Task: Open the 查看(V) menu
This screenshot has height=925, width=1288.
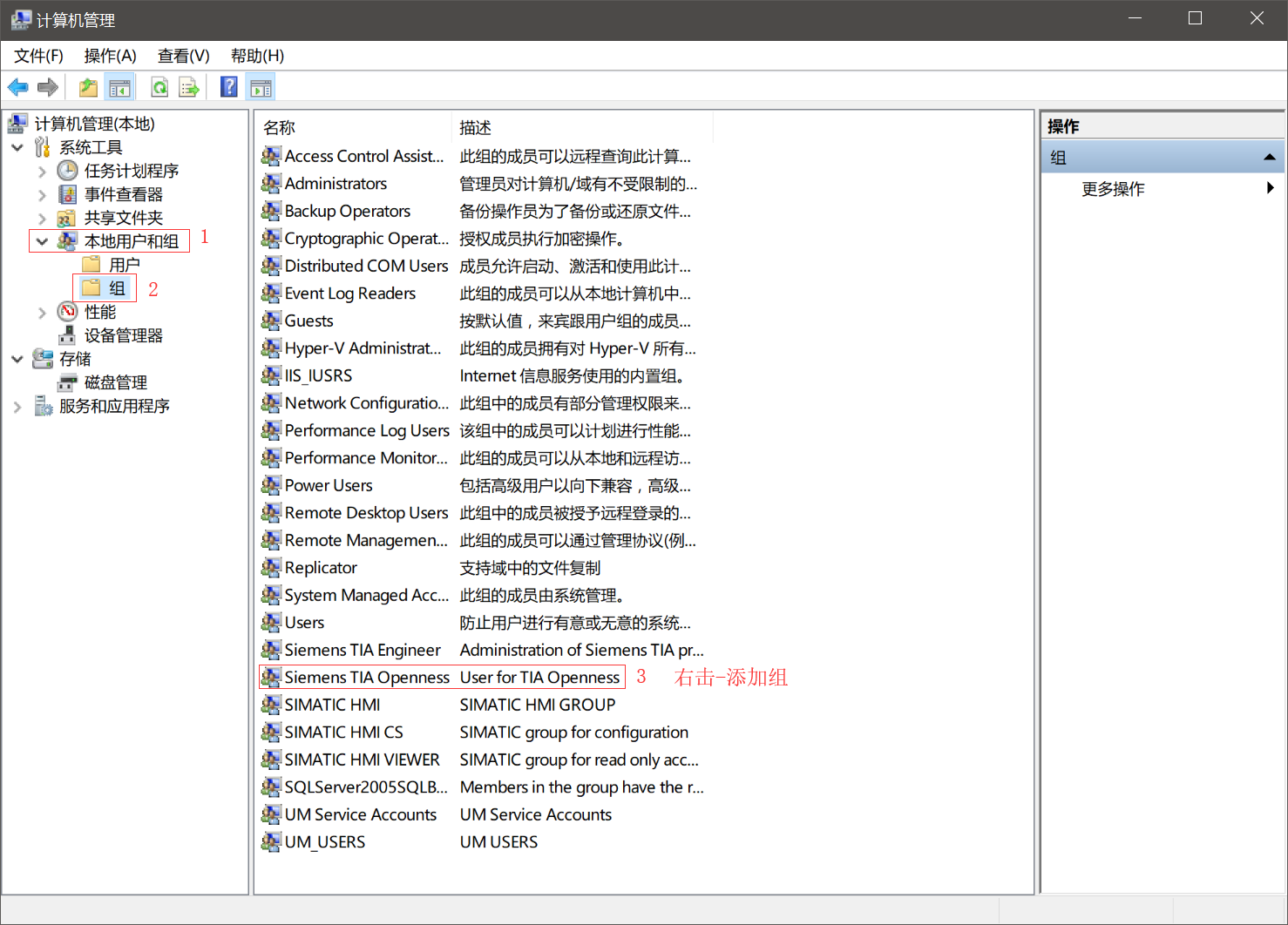Action: [183, 56]
